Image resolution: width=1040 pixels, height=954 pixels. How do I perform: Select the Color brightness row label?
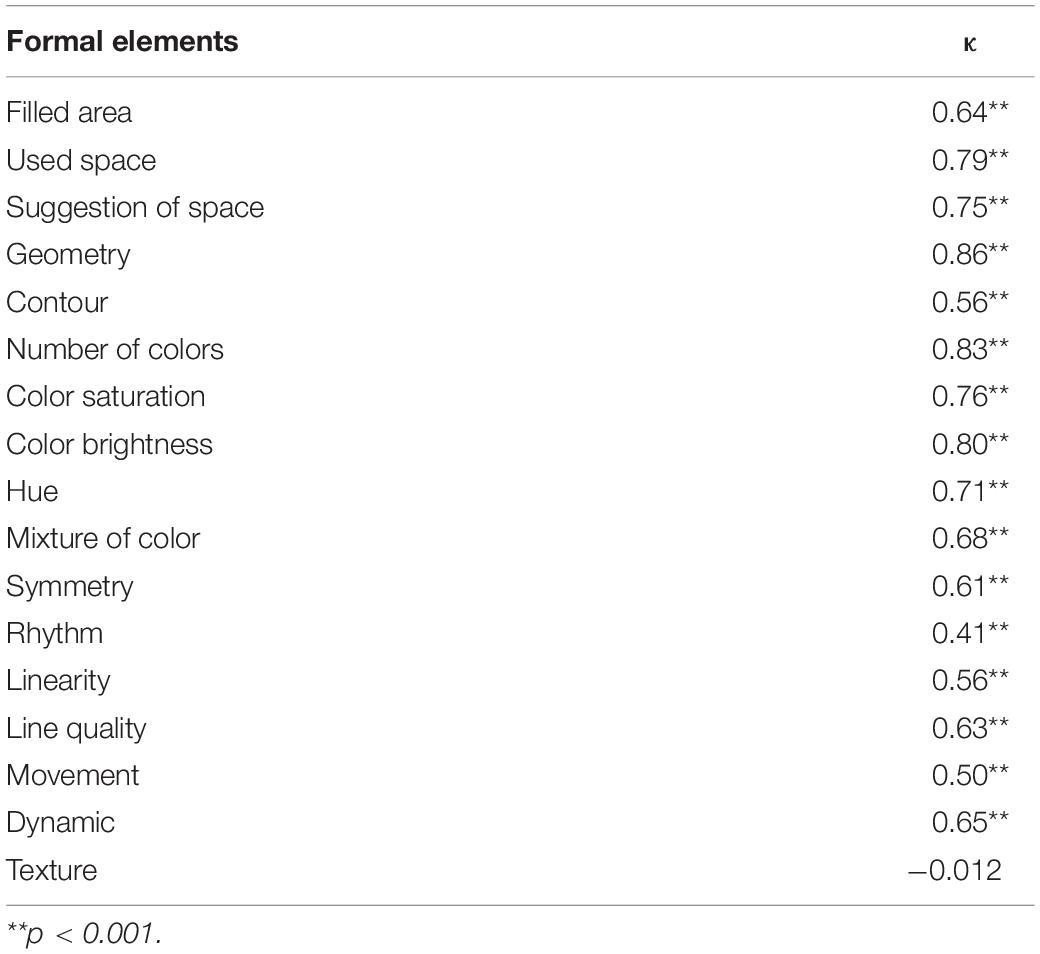[109, 444]
